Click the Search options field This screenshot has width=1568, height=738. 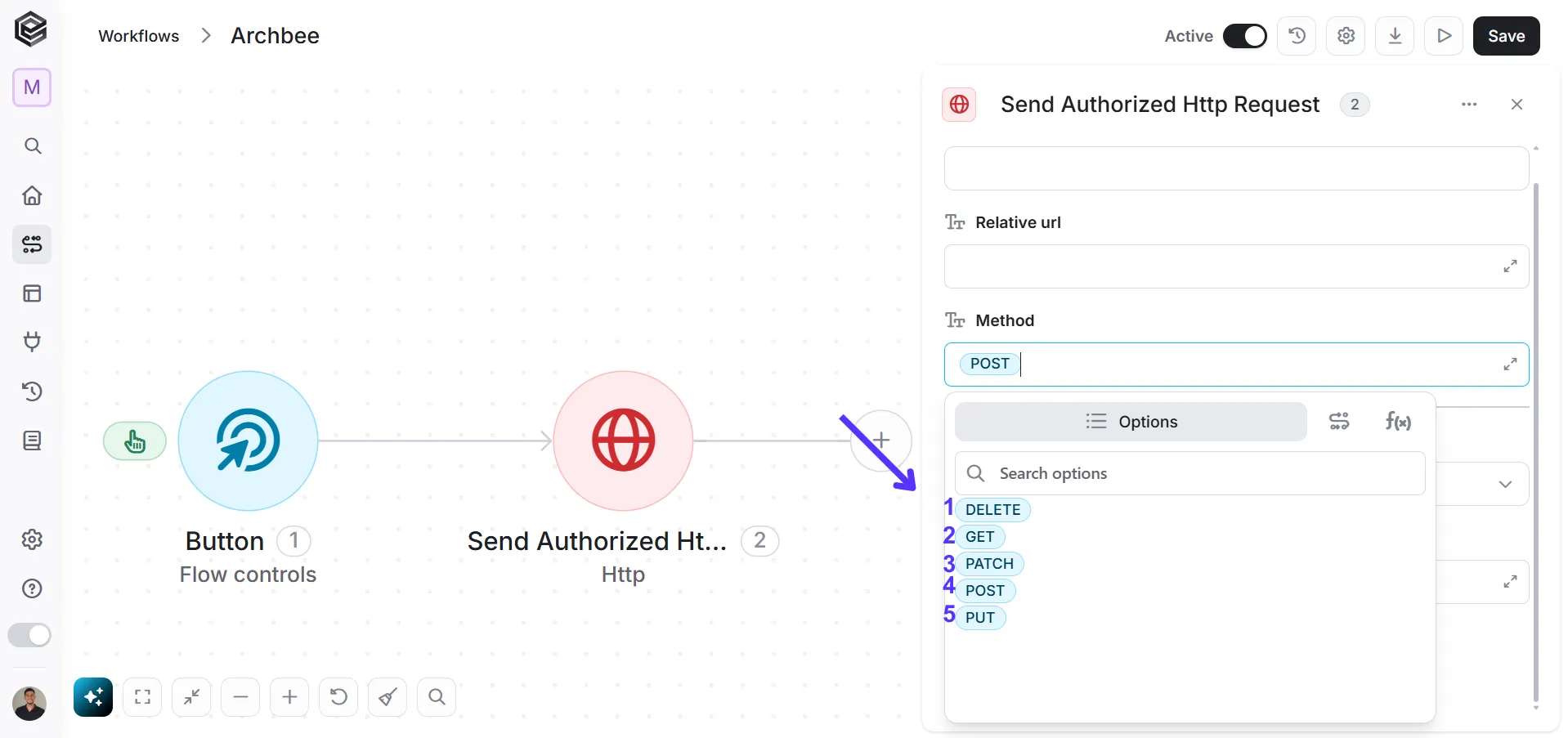coord(1189,474)
